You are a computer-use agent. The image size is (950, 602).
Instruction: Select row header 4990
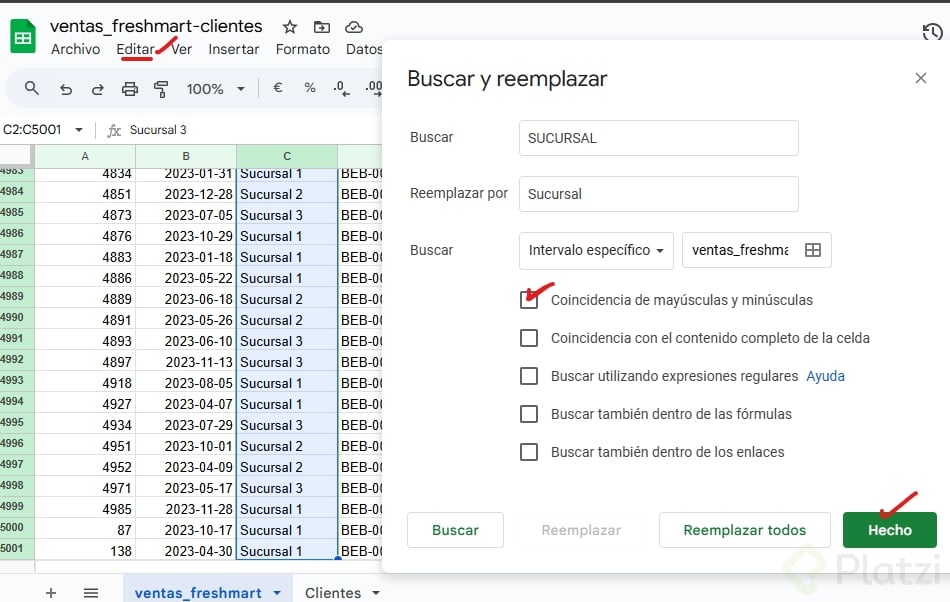16,317
